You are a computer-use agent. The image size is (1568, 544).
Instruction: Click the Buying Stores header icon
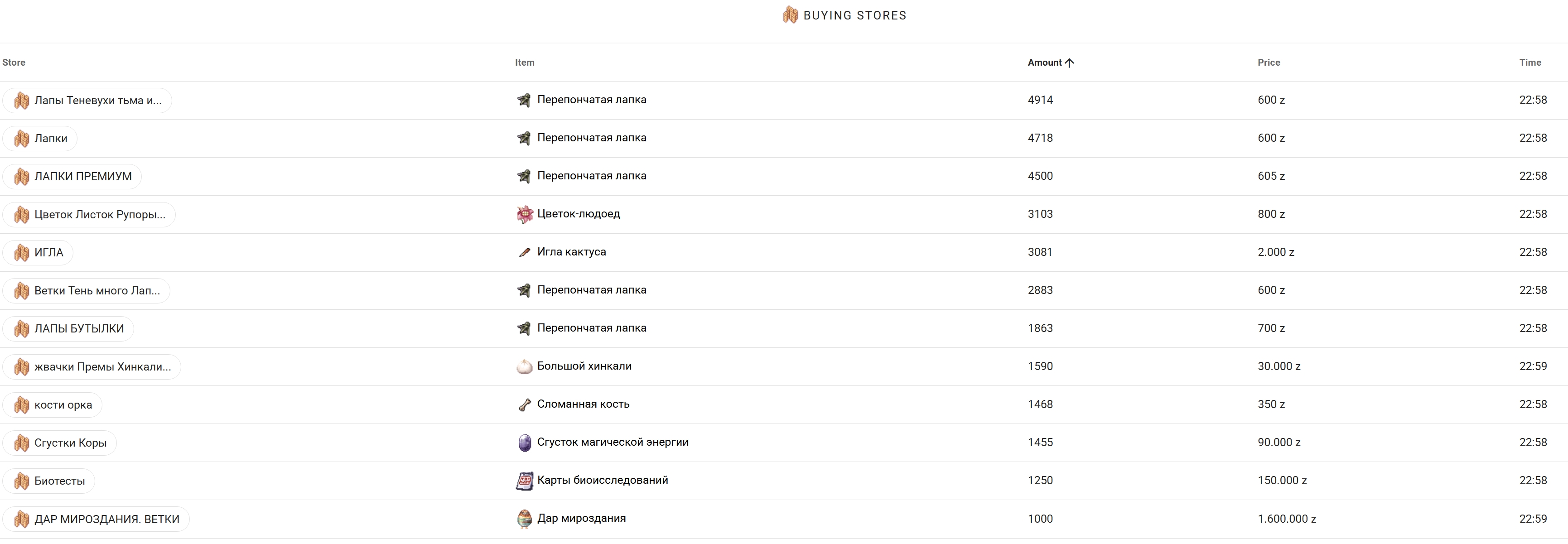(x=790, y=15)
